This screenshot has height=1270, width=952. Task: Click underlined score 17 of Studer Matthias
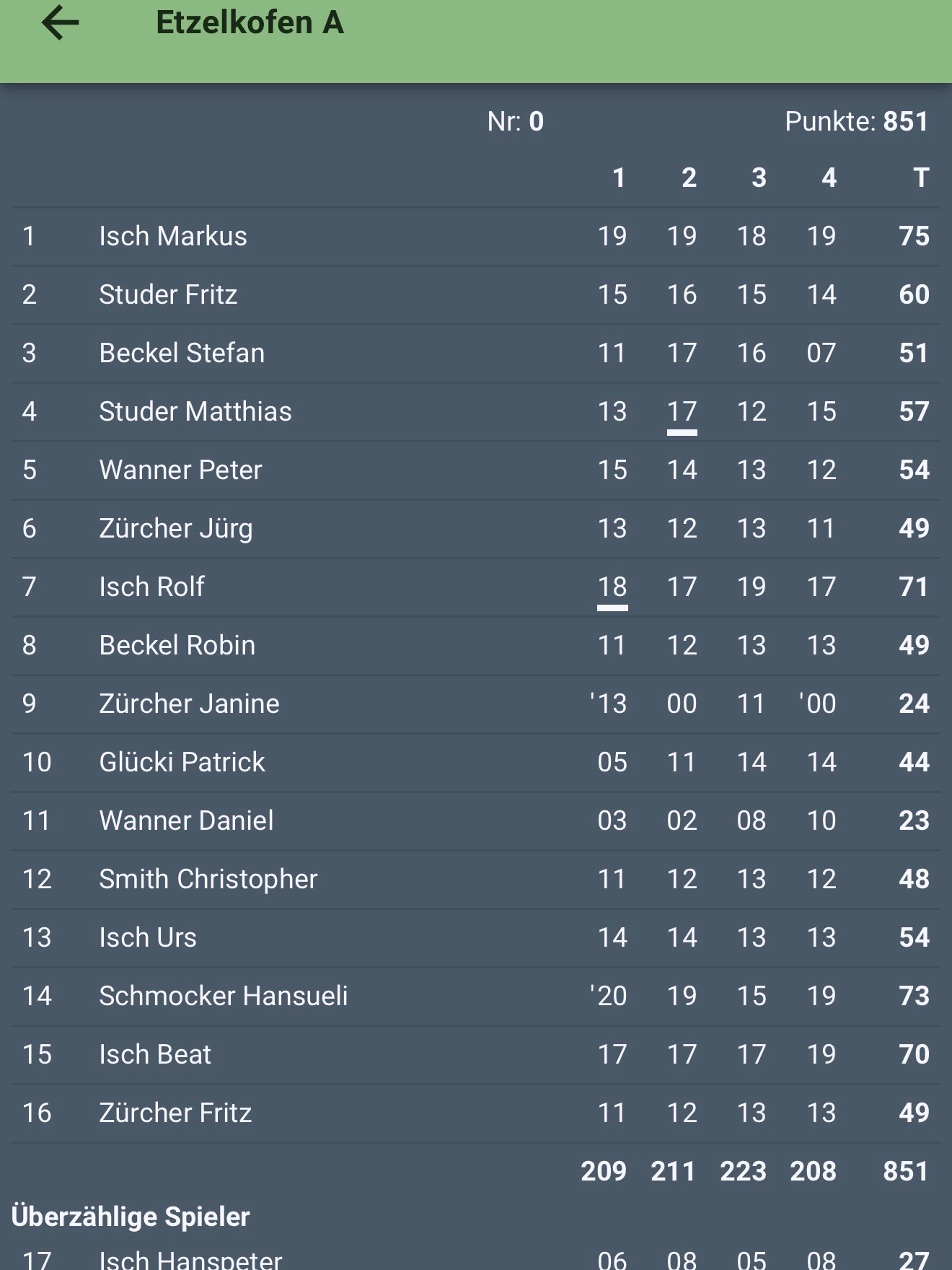point(682,413)
